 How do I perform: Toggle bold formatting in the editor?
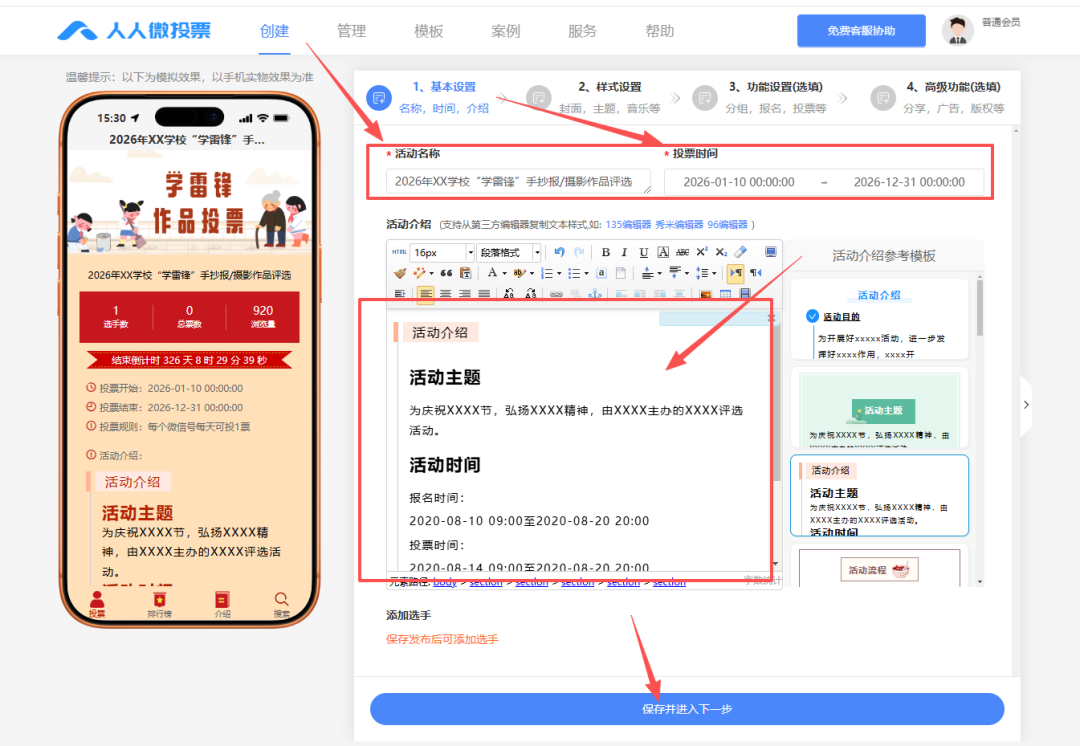point(605,252)
